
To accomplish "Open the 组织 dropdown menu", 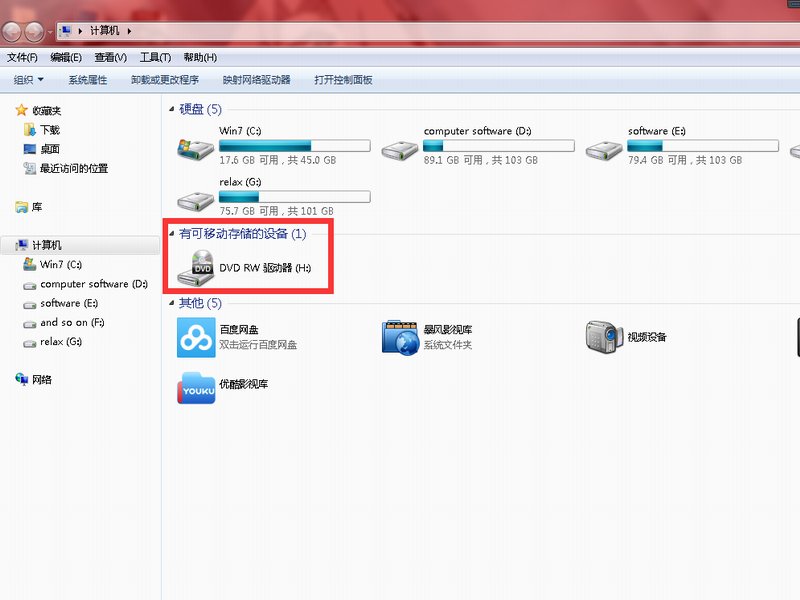I will pos(29,80).
